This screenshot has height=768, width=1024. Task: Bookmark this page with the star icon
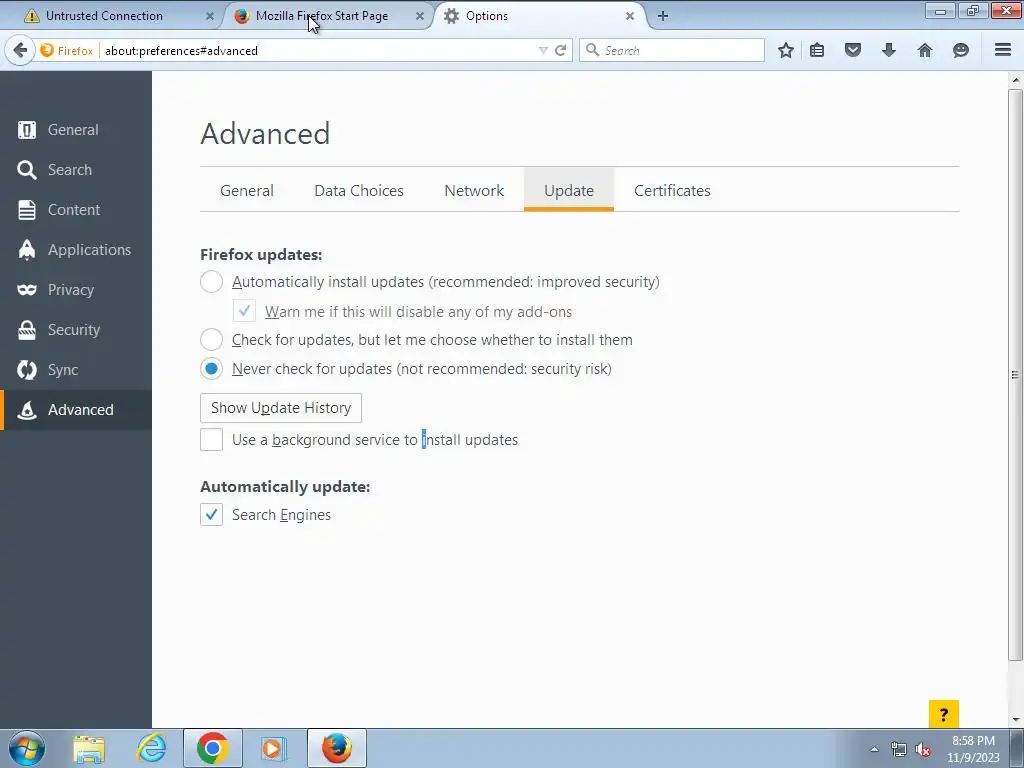(x=786, y=50)
